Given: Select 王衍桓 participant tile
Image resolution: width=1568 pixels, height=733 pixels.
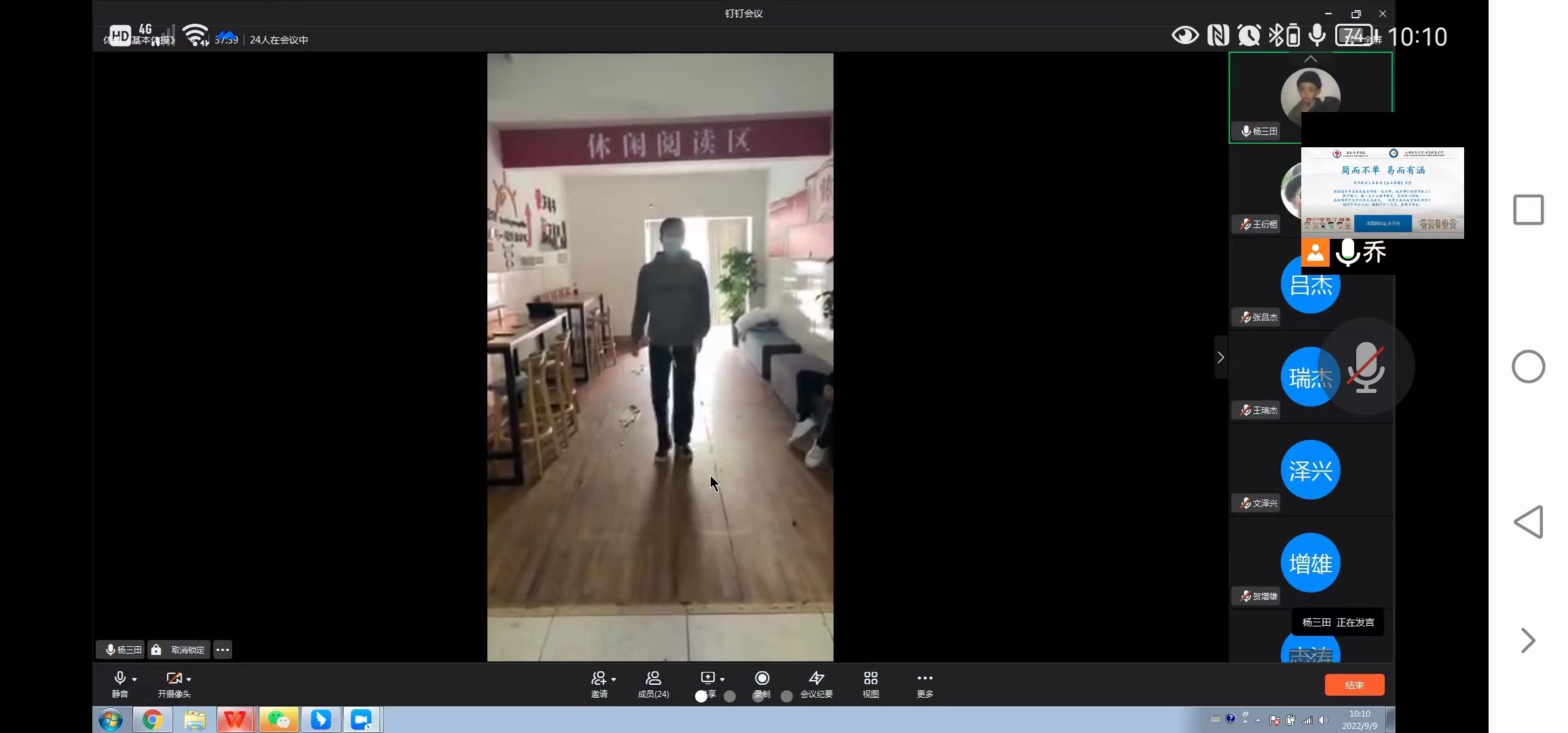Looking at the screenshot, I should tap(1265, 191).
